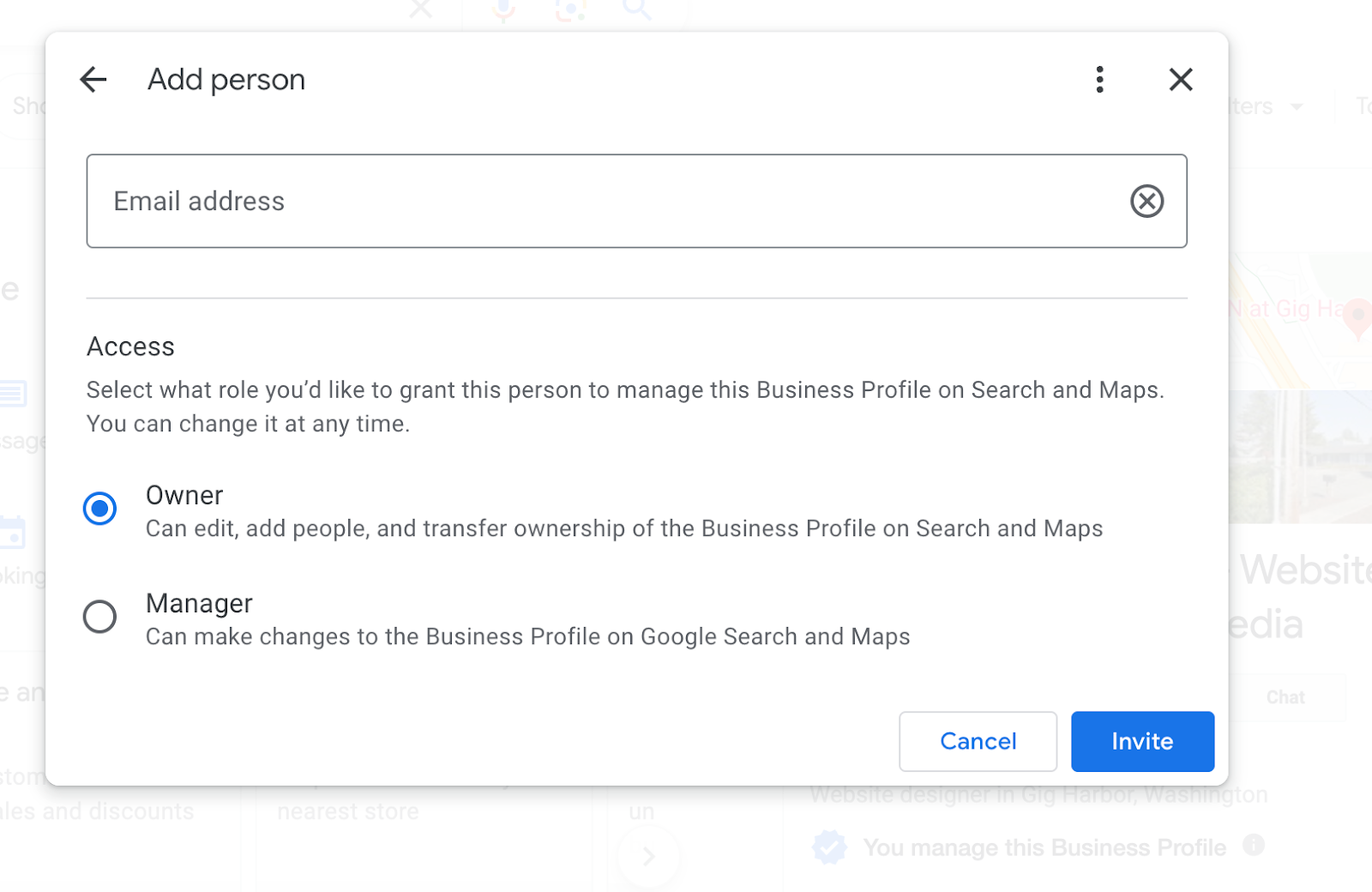This screenshot has width=1372, height=892.
Task: Select the Owner access role
Action: [99, 509]
